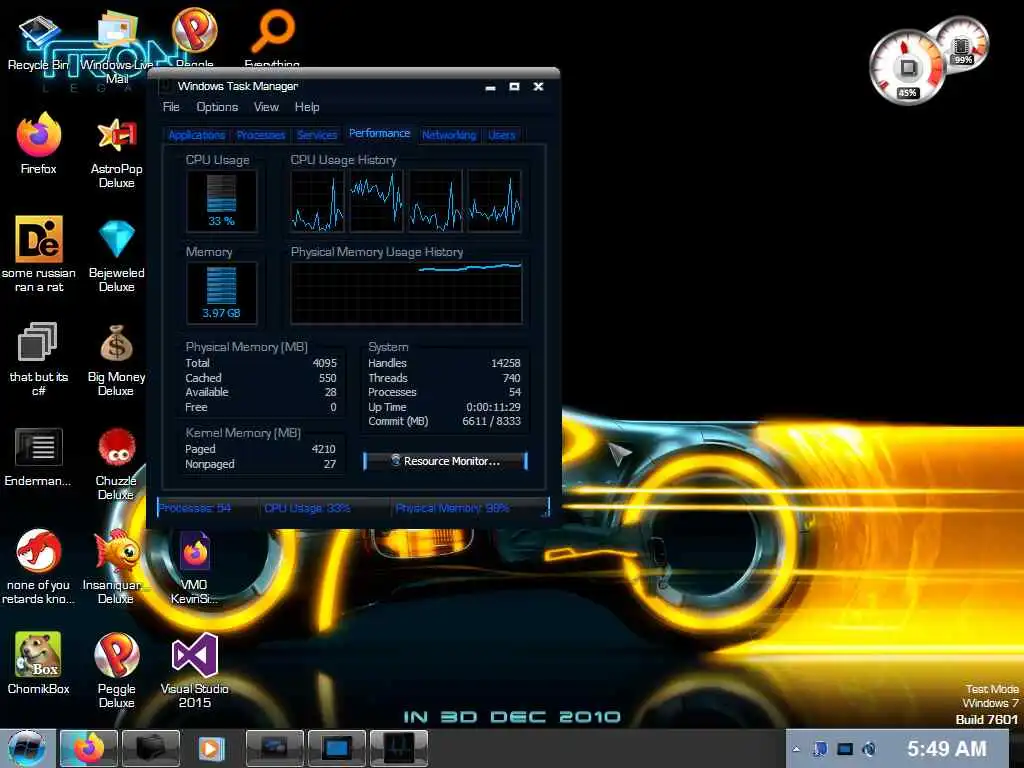Screen dimensions: 1024x768
Task: Show hidden tray icons arrow
Action: pos(796,749)
